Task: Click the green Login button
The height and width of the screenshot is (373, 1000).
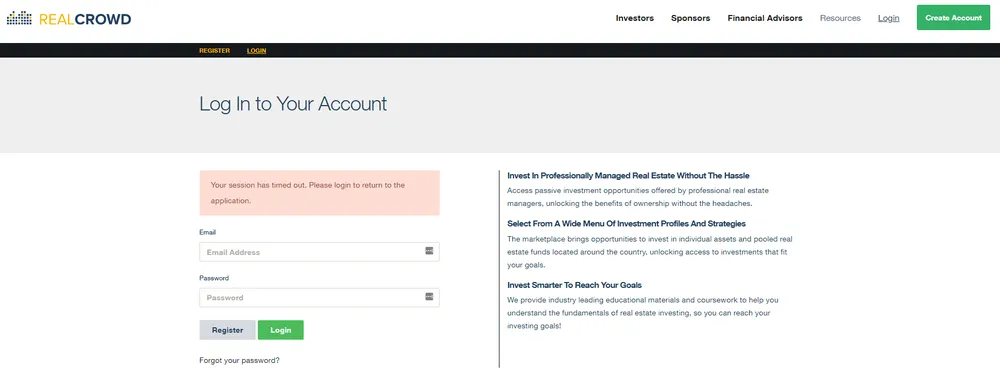Action: click(x=281, y=330)
